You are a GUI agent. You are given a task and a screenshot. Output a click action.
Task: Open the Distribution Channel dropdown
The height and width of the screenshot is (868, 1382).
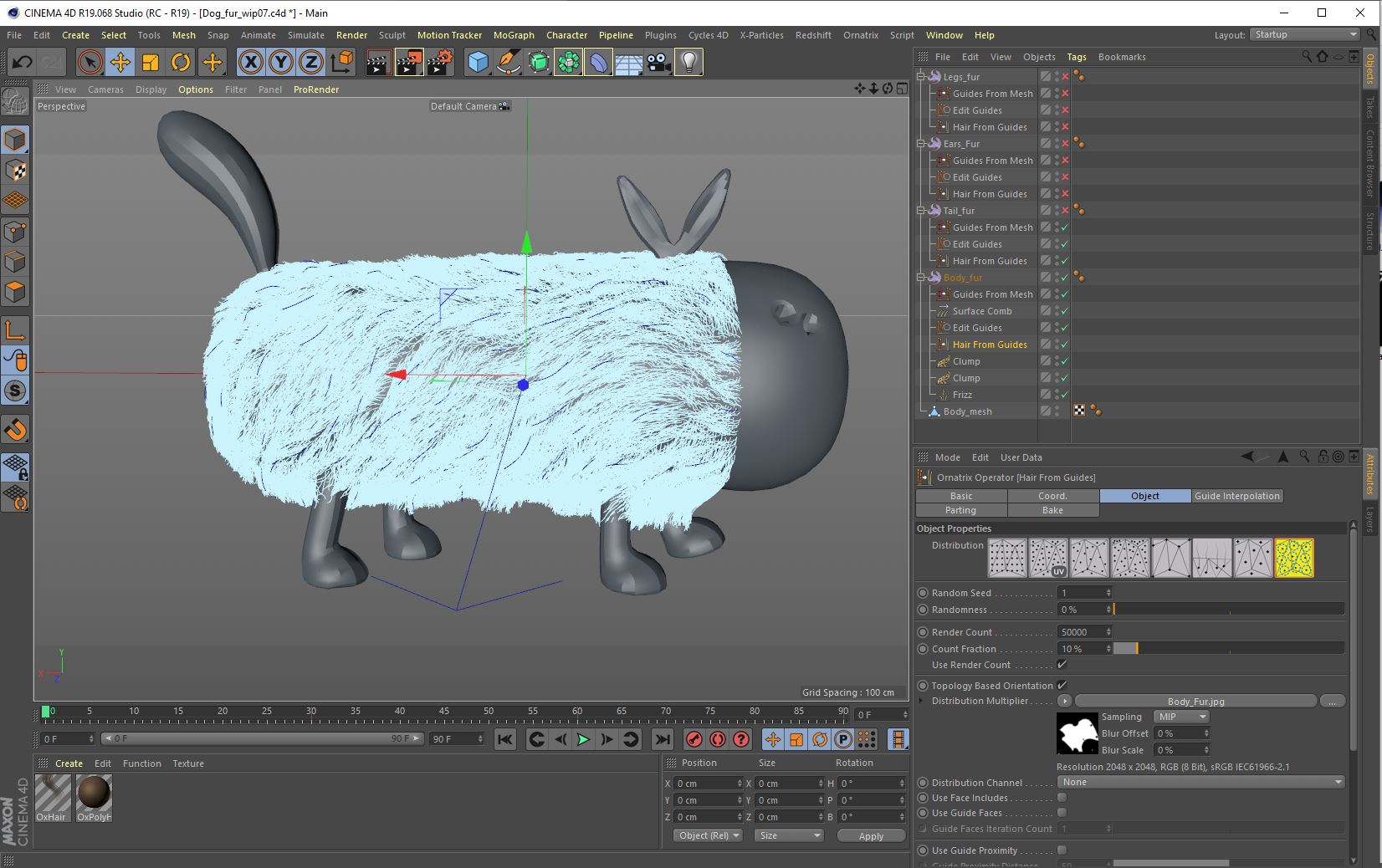tap(1201, 783)
